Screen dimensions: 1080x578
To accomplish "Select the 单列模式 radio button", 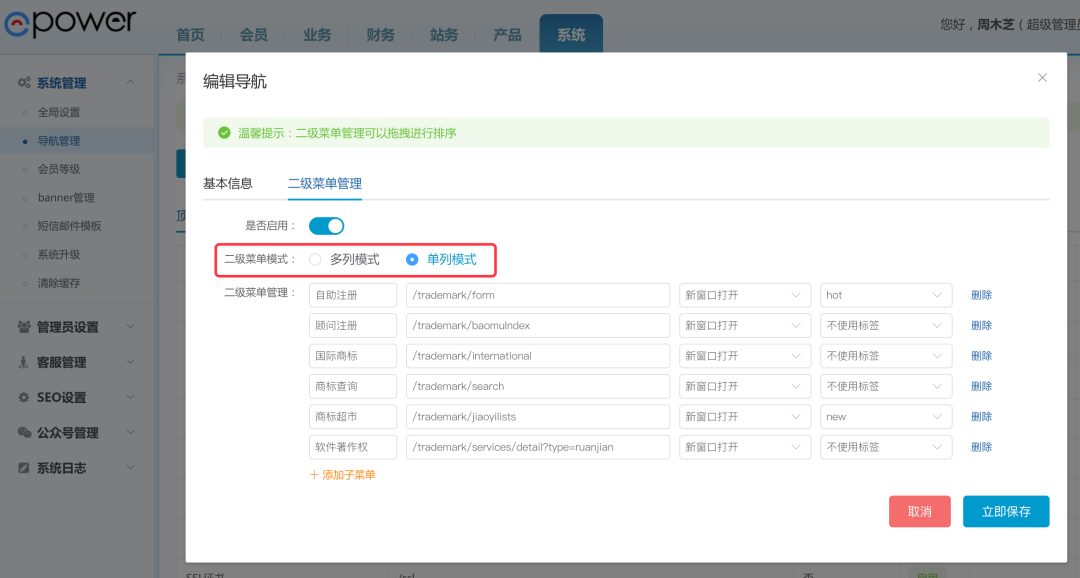I will coord(412,260).
